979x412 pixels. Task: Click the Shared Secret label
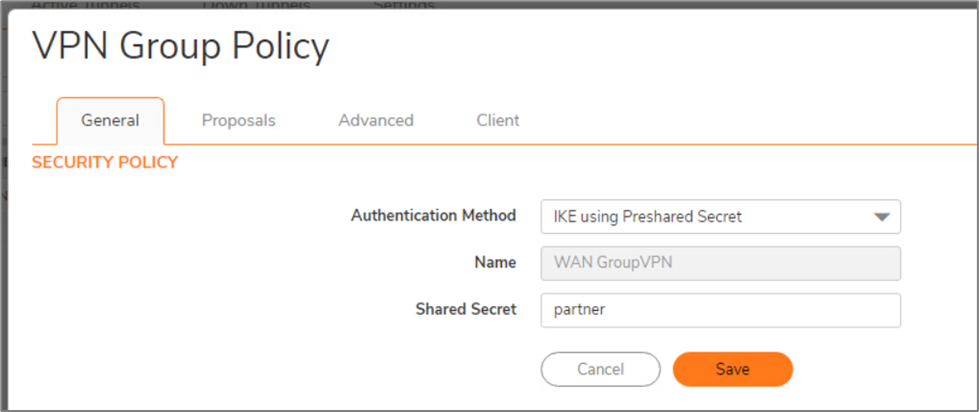[465, 310]
